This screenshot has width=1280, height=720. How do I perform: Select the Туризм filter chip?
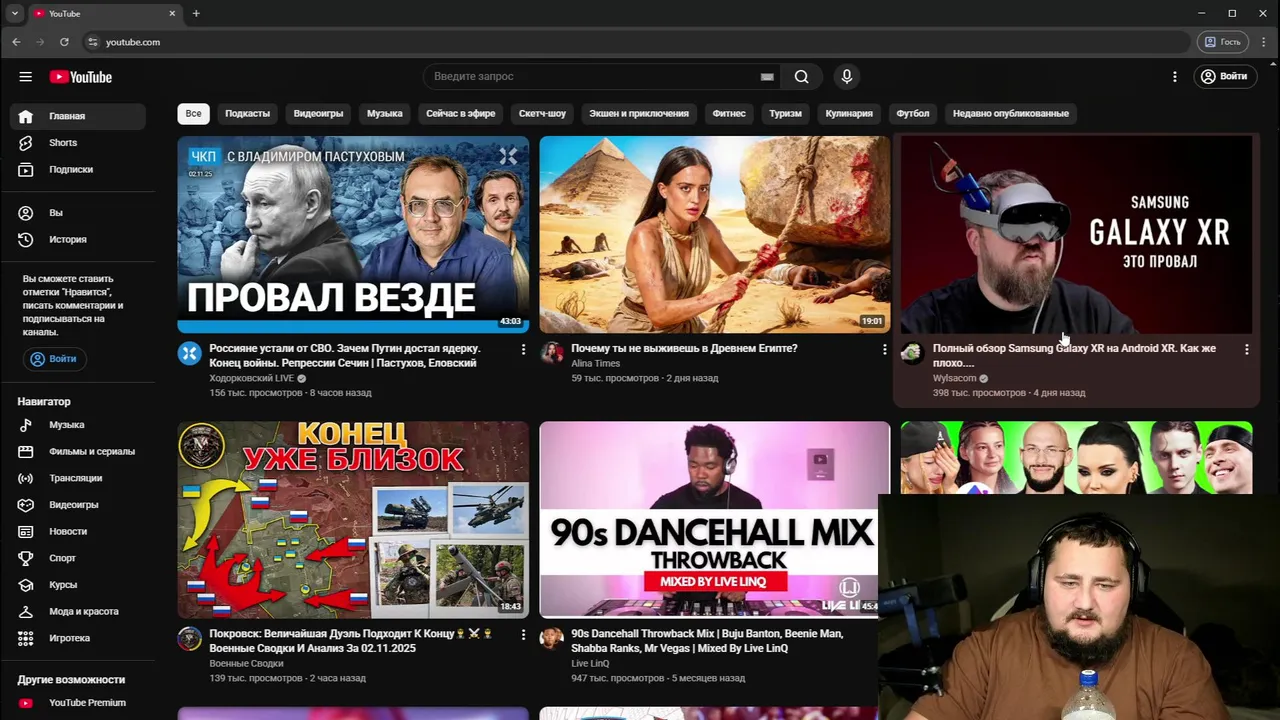pos(785,114)
